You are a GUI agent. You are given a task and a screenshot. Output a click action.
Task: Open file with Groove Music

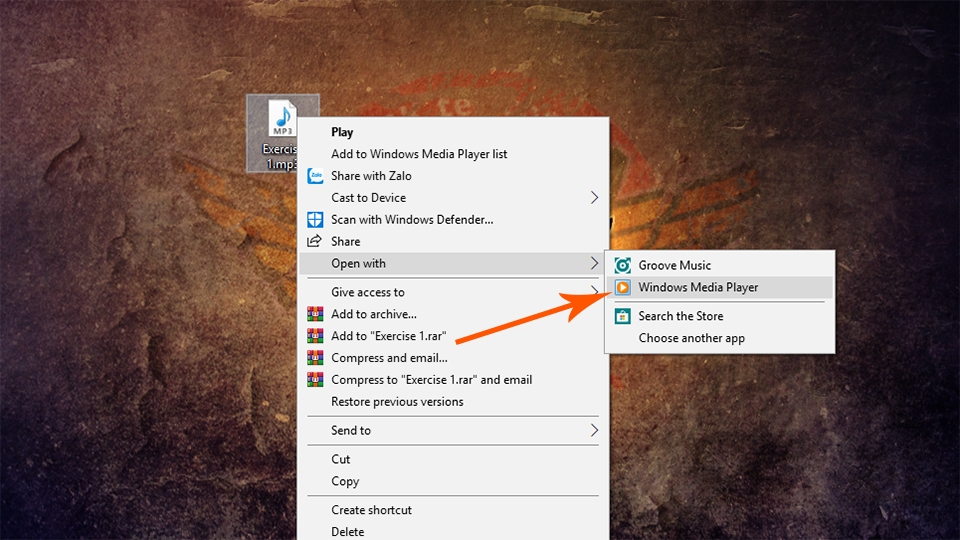point(719,265)
